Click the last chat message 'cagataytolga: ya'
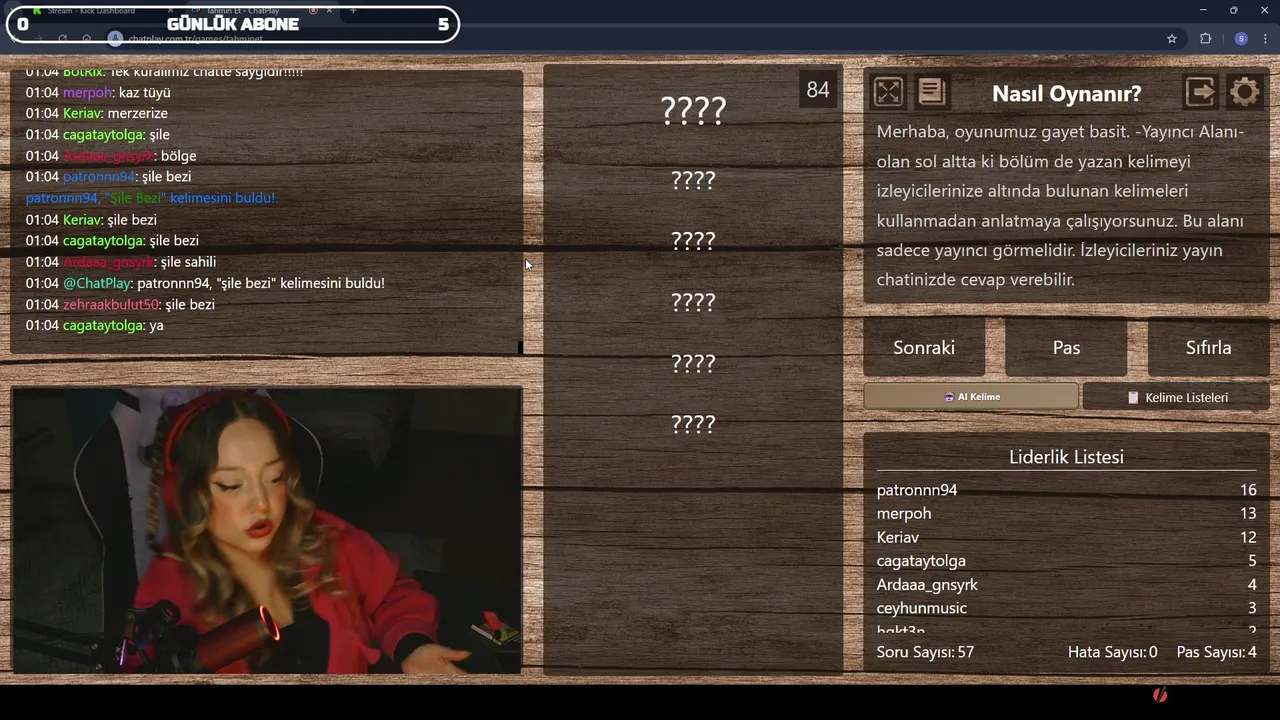The width and height of the screenshot is (1280, 720). [94, 325]
